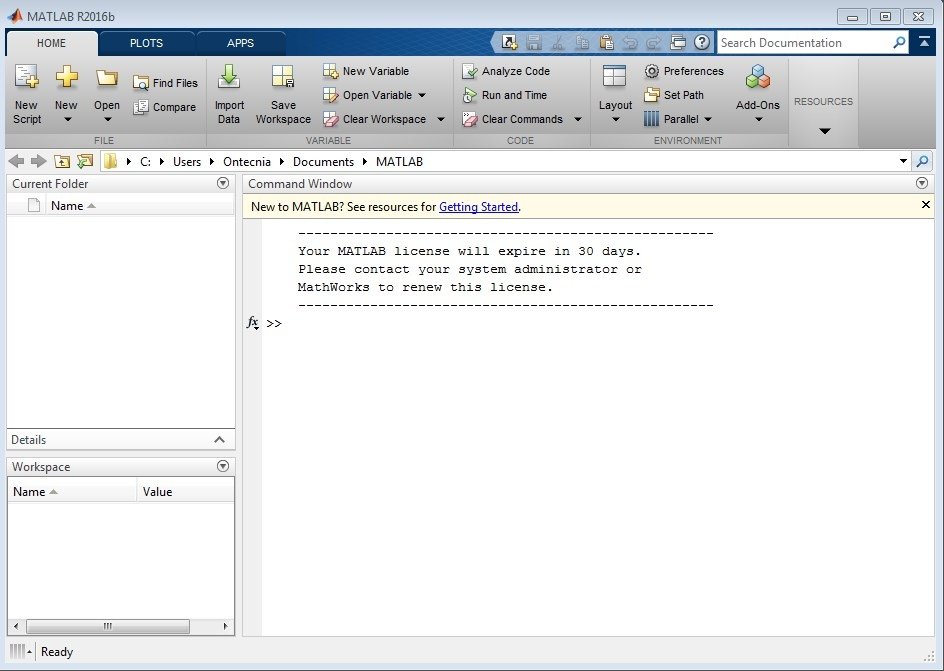
Task: Sort Workspace by Name column
Action: (x=72, y=492)
